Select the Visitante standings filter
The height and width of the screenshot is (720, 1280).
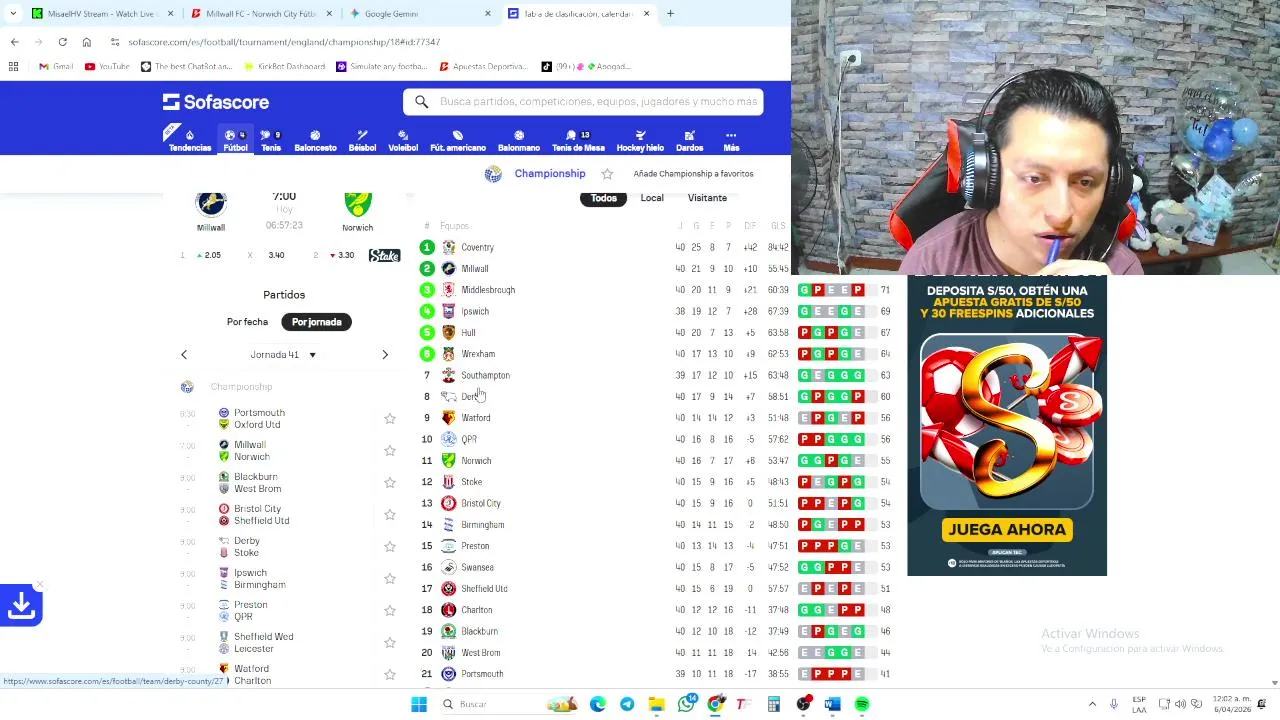(707, 198)
